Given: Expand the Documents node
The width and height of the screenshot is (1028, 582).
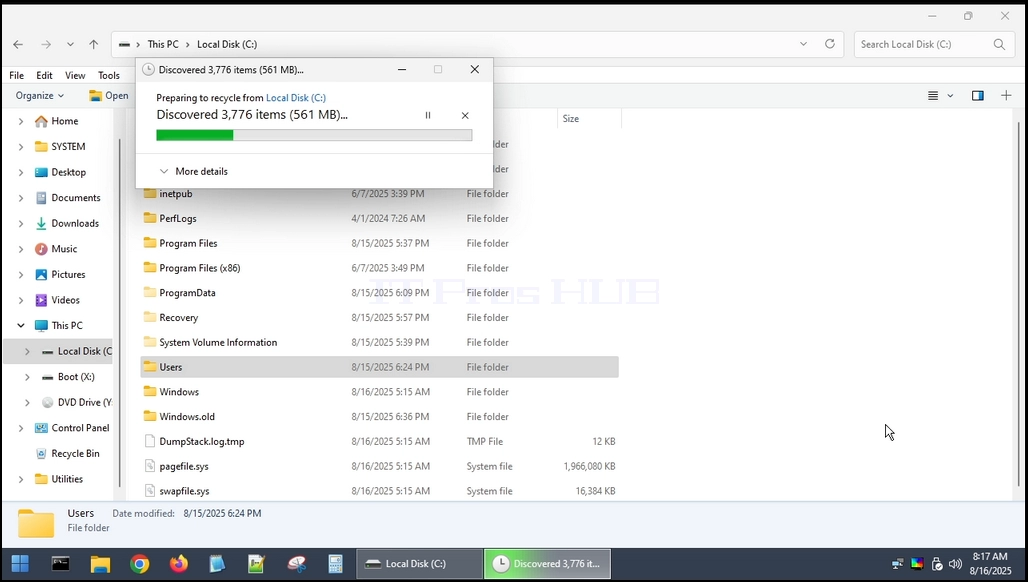Looking at the screenshot, I should 21,198.
